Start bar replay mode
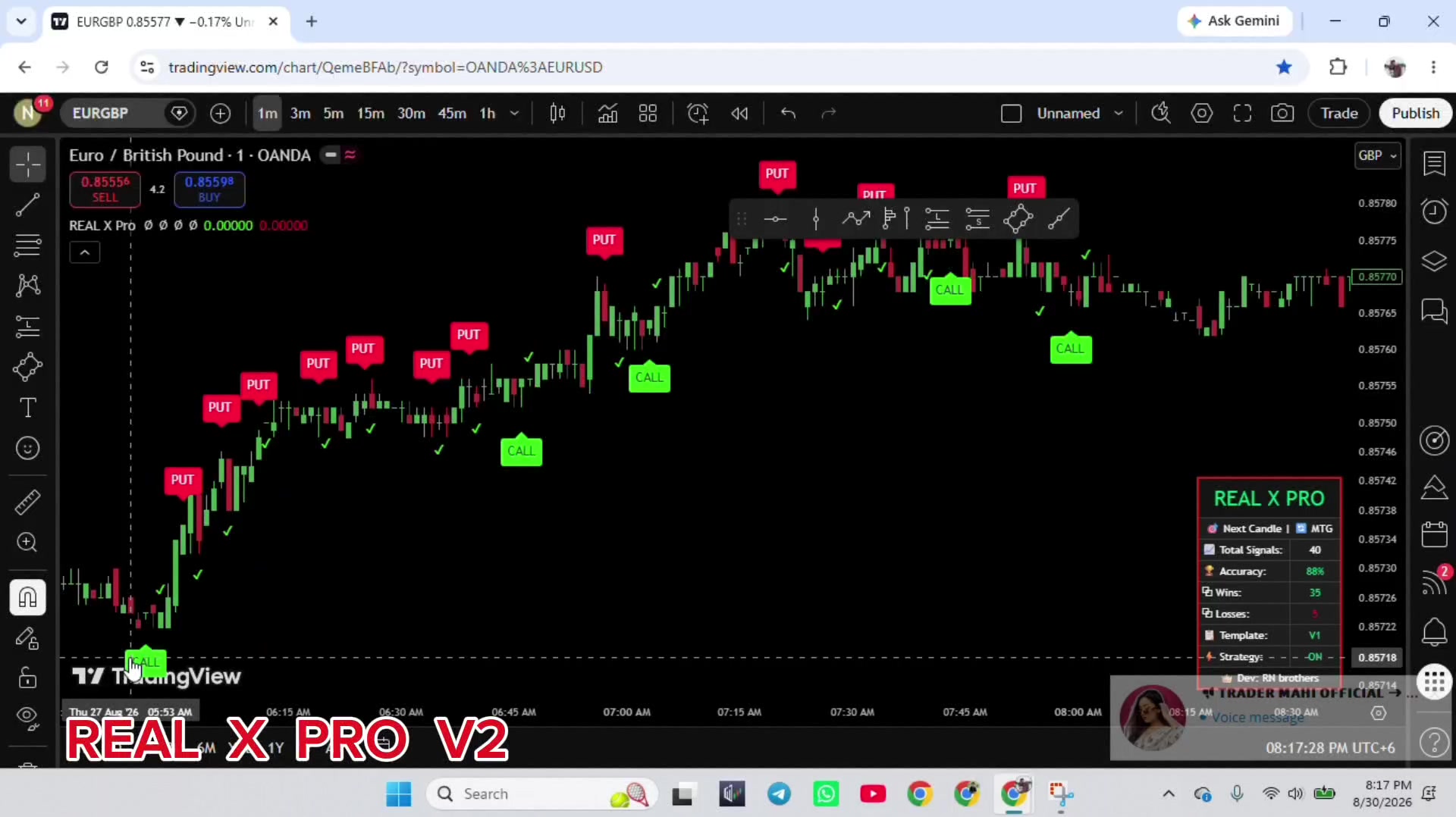The height and width of the screenshot is (817, 1456). point(739,113)
